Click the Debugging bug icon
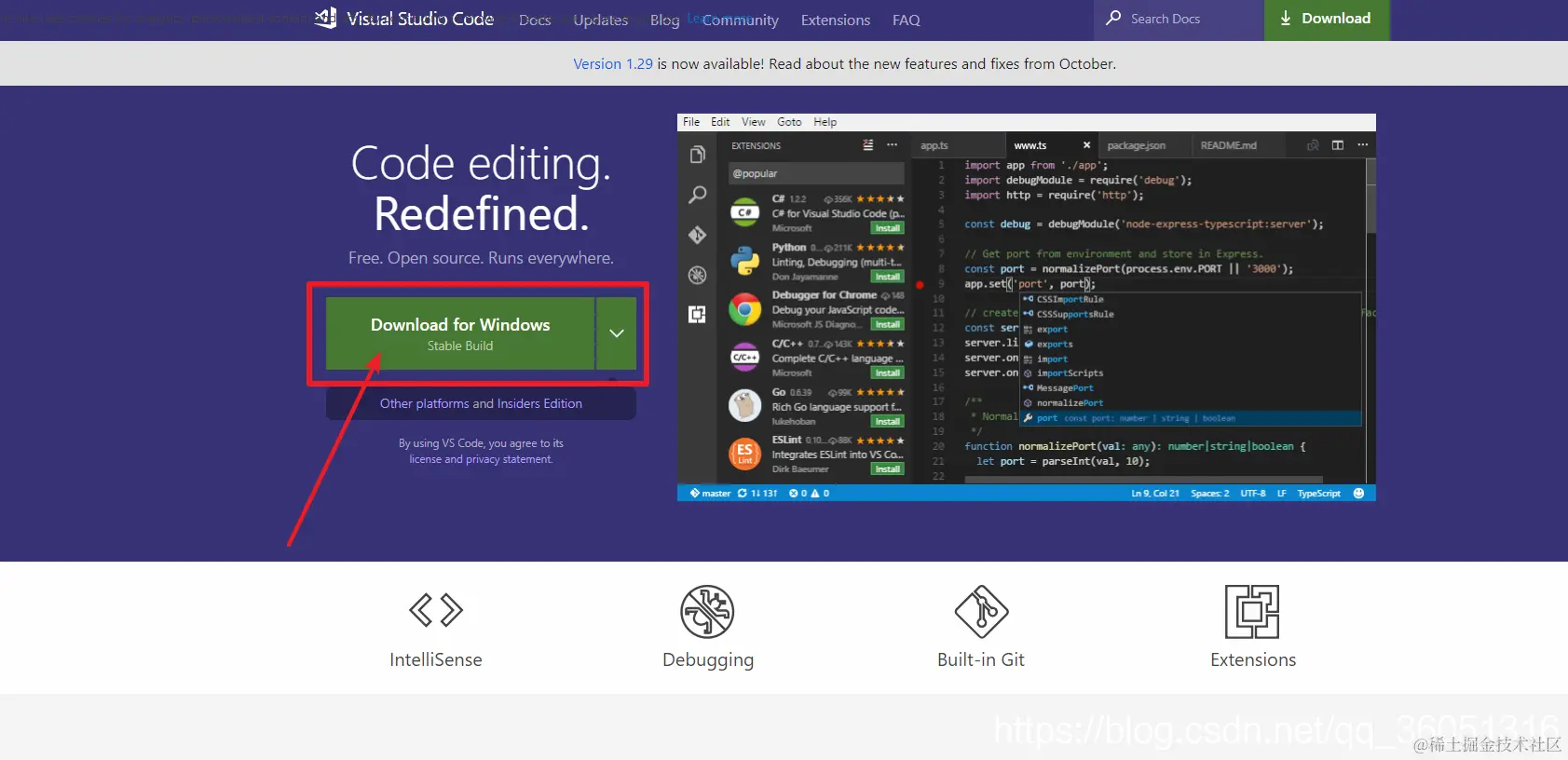Image resolution: width=1568 pixels, height=760 pixels. click(708, 611)
